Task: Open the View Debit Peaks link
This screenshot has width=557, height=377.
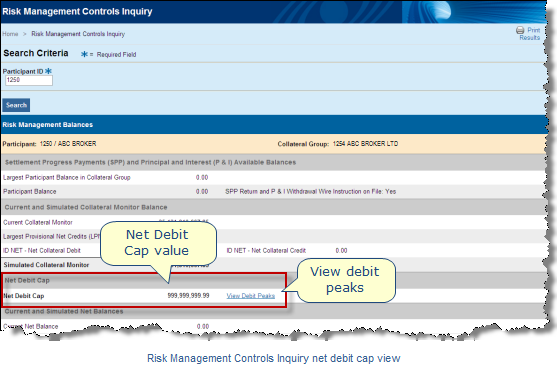Action: point(251,296)
